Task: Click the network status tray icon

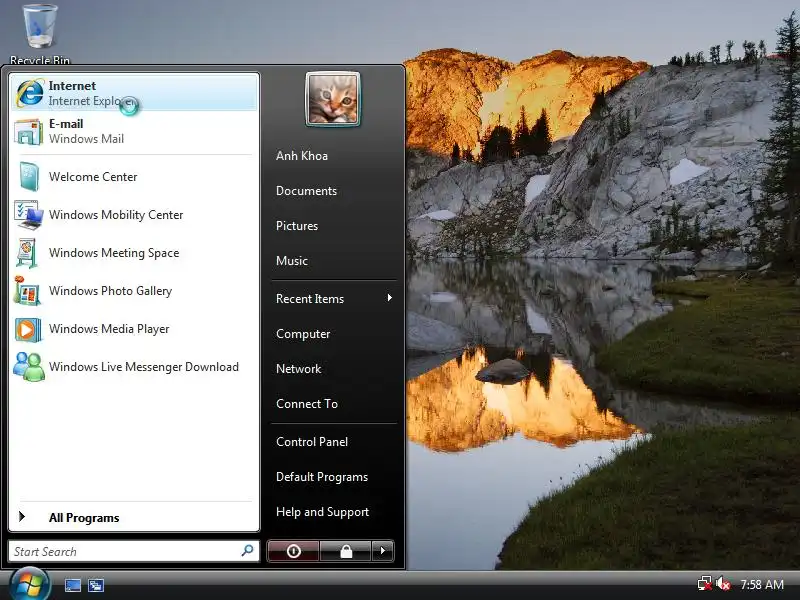Action: (705, 584)
